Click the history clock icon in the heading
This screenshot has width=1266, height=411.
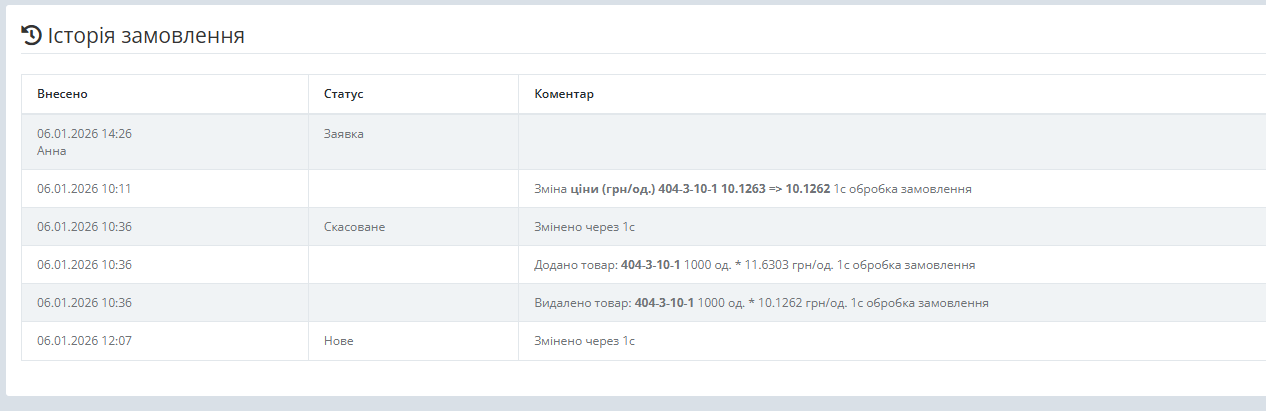click(31, 36)
